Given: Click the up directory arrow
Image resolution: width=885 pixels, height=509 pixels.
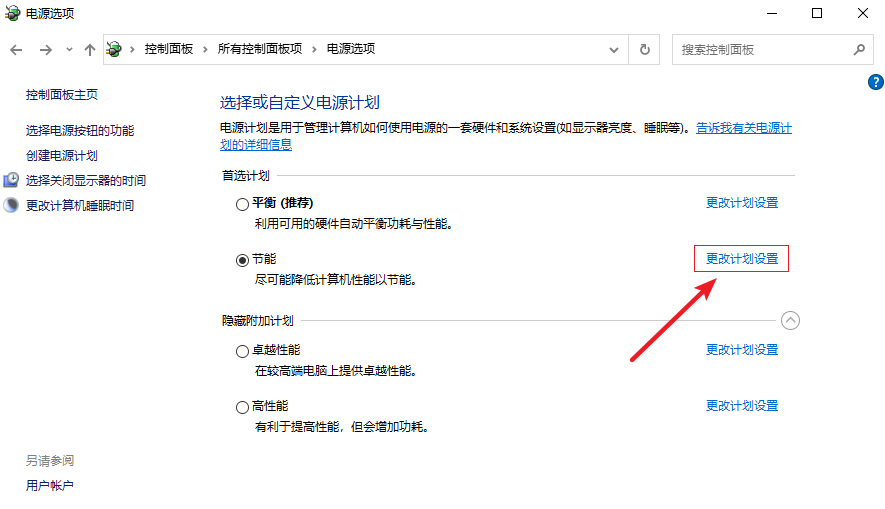Looking at the screenshot, I should pos(90,49).
